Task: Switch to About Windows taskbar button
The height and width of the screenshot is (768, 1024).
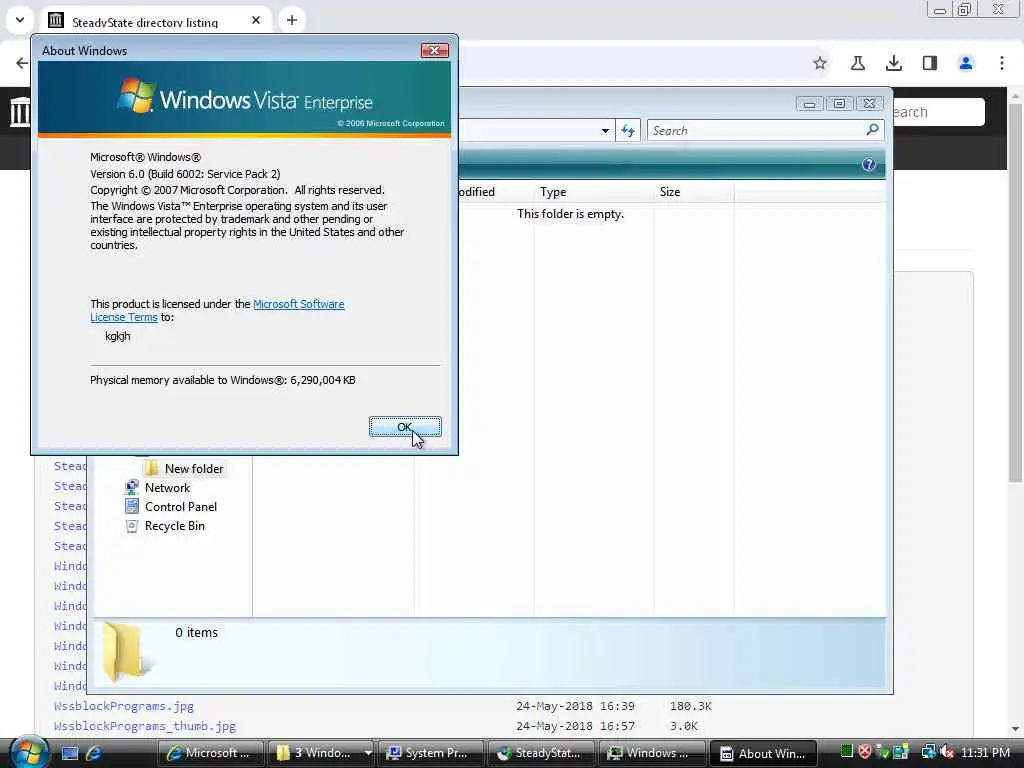Action: (x=763, y=753)
